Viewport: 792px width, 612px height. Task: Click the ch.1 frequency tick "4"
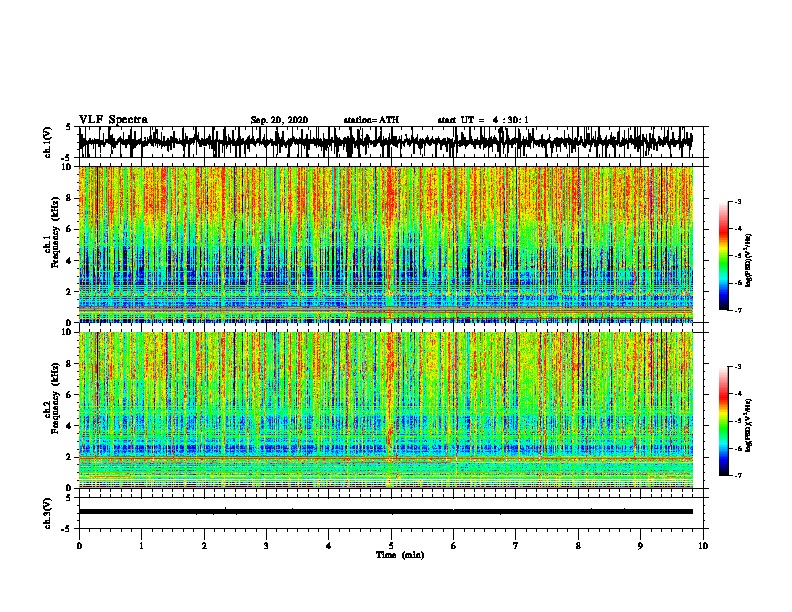[69, 261]
